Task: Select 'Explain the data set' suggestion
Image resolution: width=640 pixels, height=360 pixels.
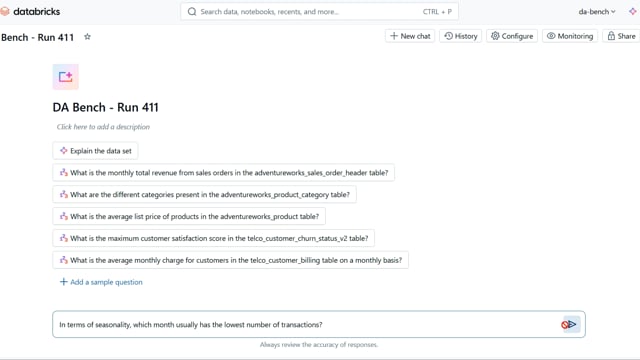Action: (x=95, y=151)
